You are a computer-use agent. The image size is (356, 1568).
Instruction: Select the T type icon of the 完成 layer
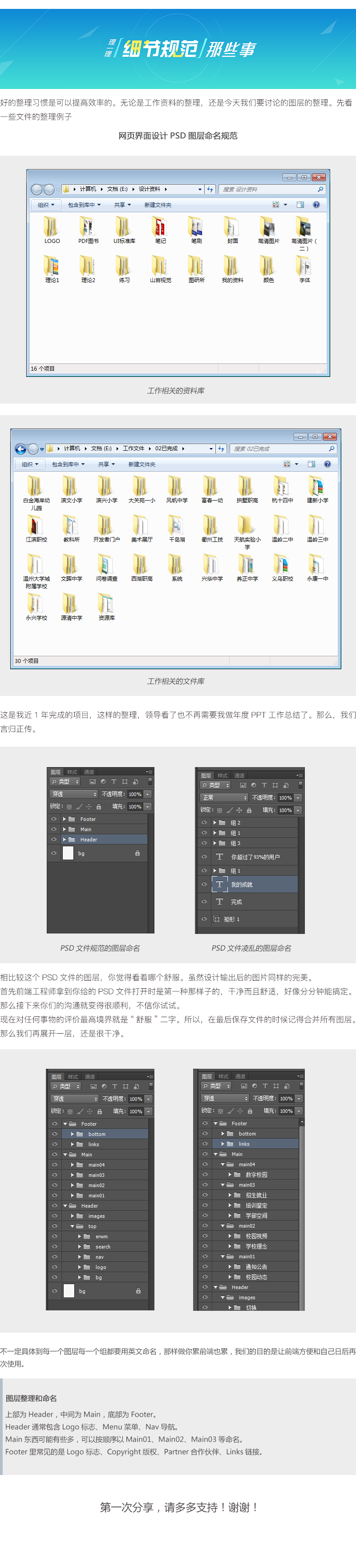[x=220, y=901]
